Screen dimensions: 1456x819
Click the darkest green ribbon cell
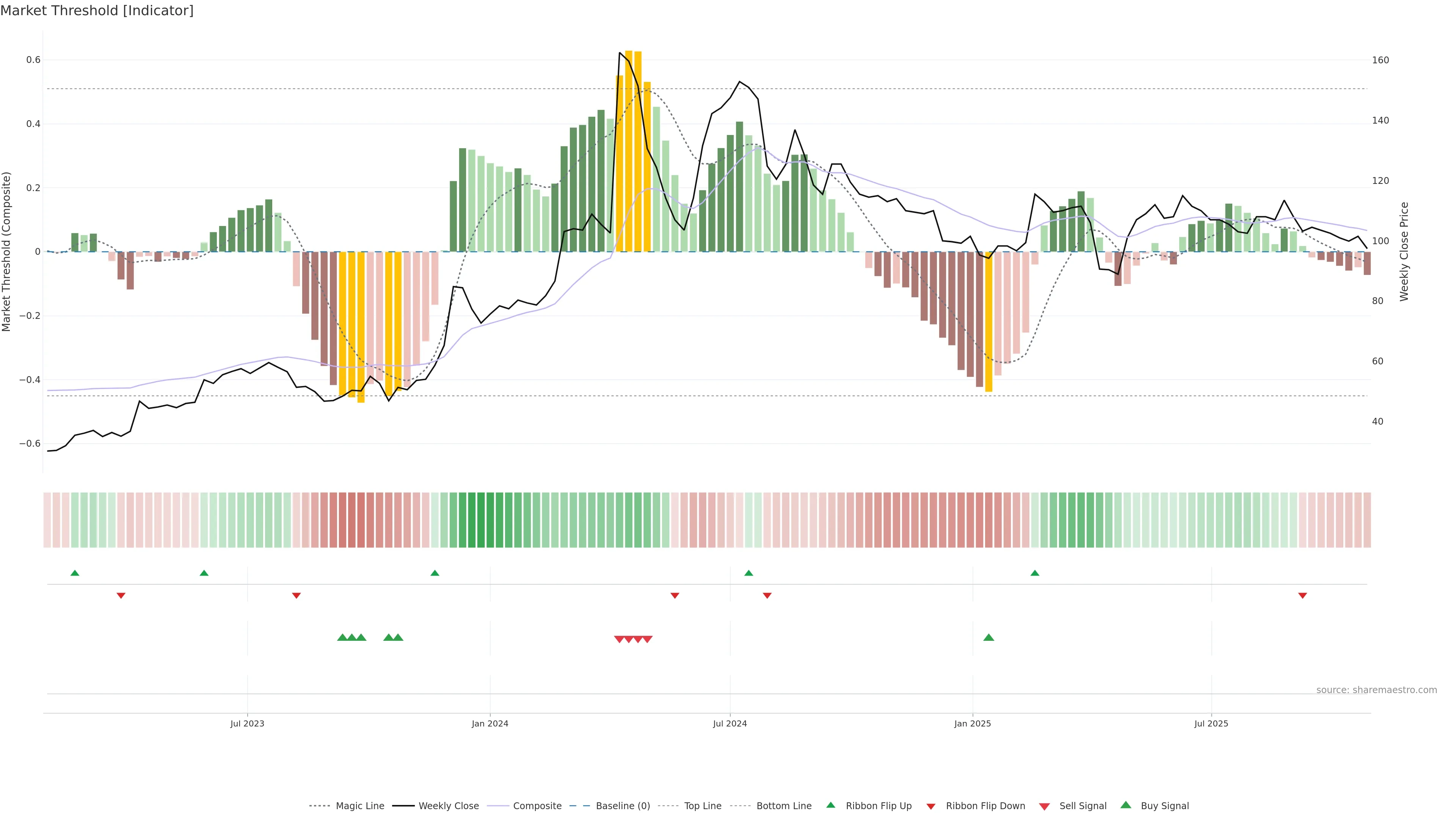(480, 520)
